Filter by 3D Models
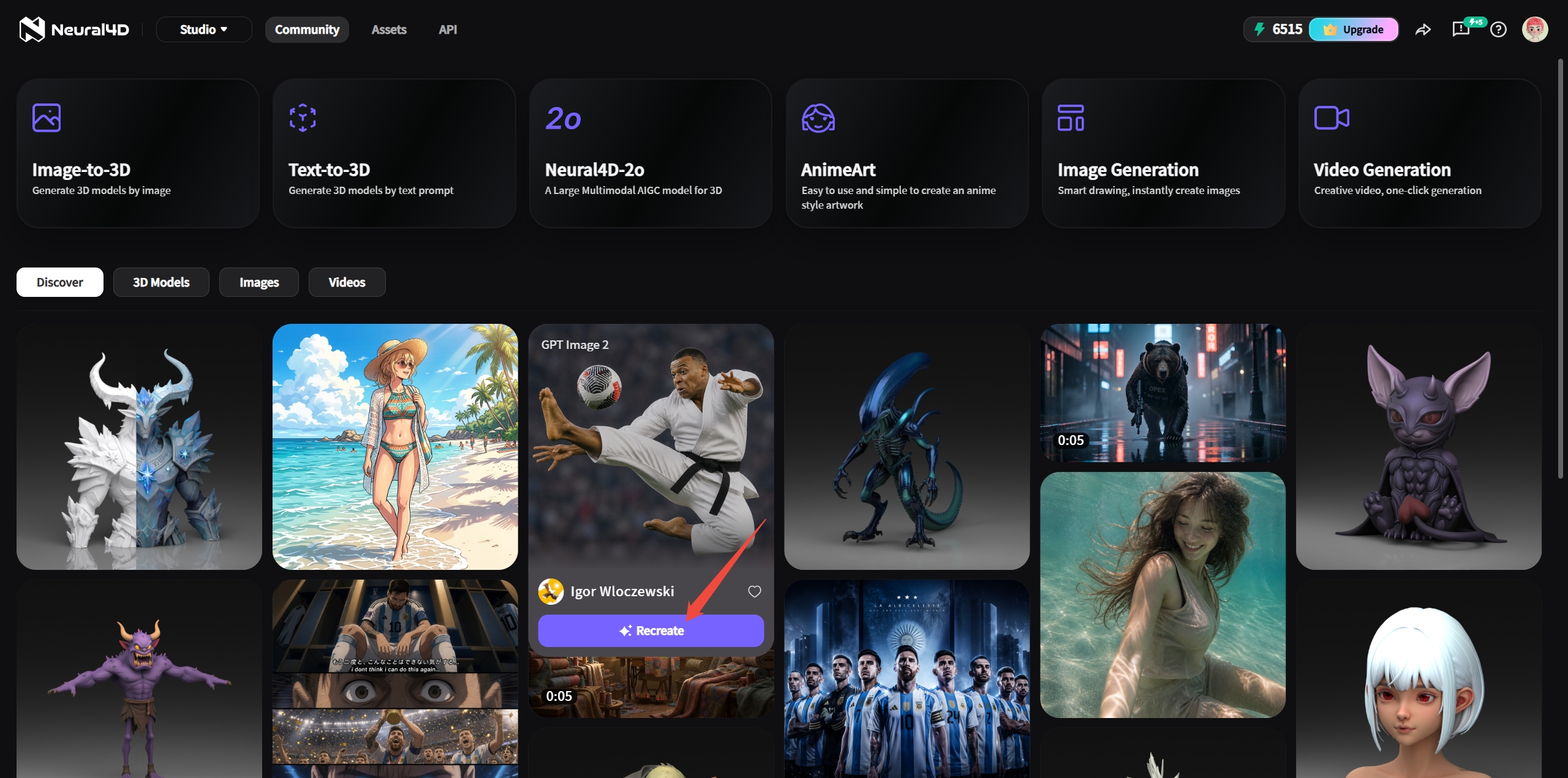 tap(161, 282)
